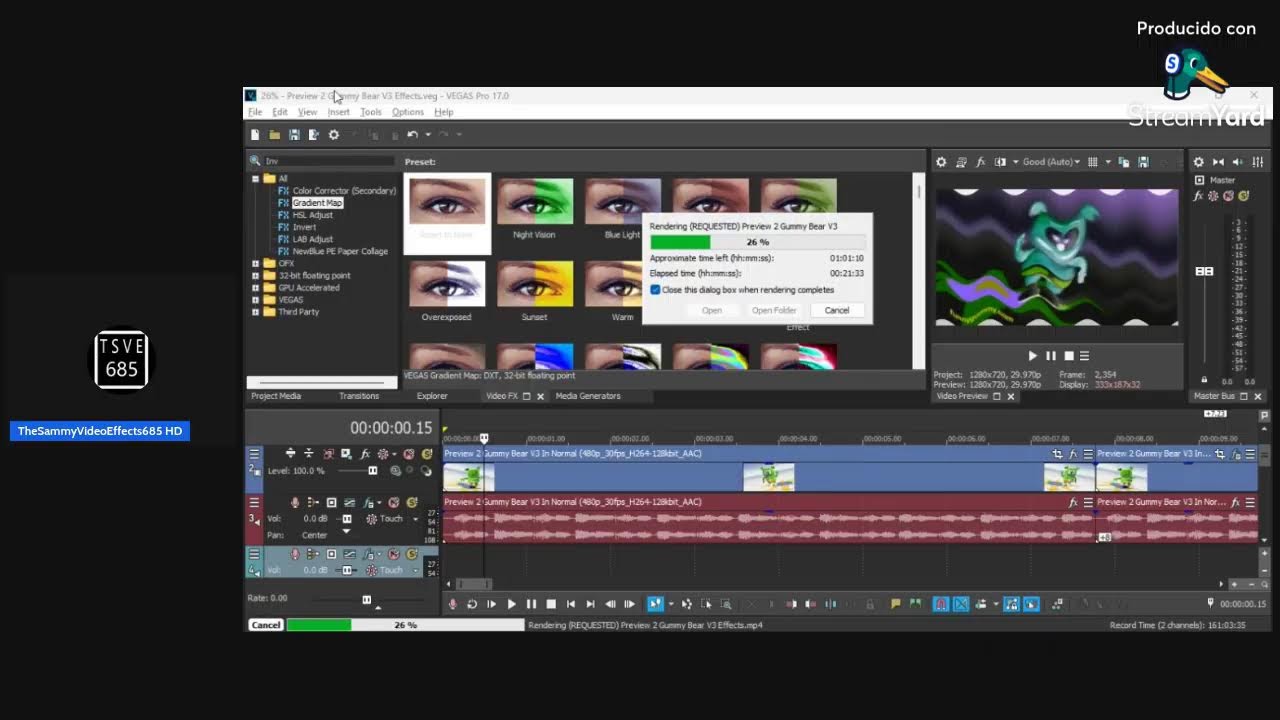The height and width of the screenshot is (720, 1280).
Task: Click the timeline transport Stop button
Action: (551, 604)
